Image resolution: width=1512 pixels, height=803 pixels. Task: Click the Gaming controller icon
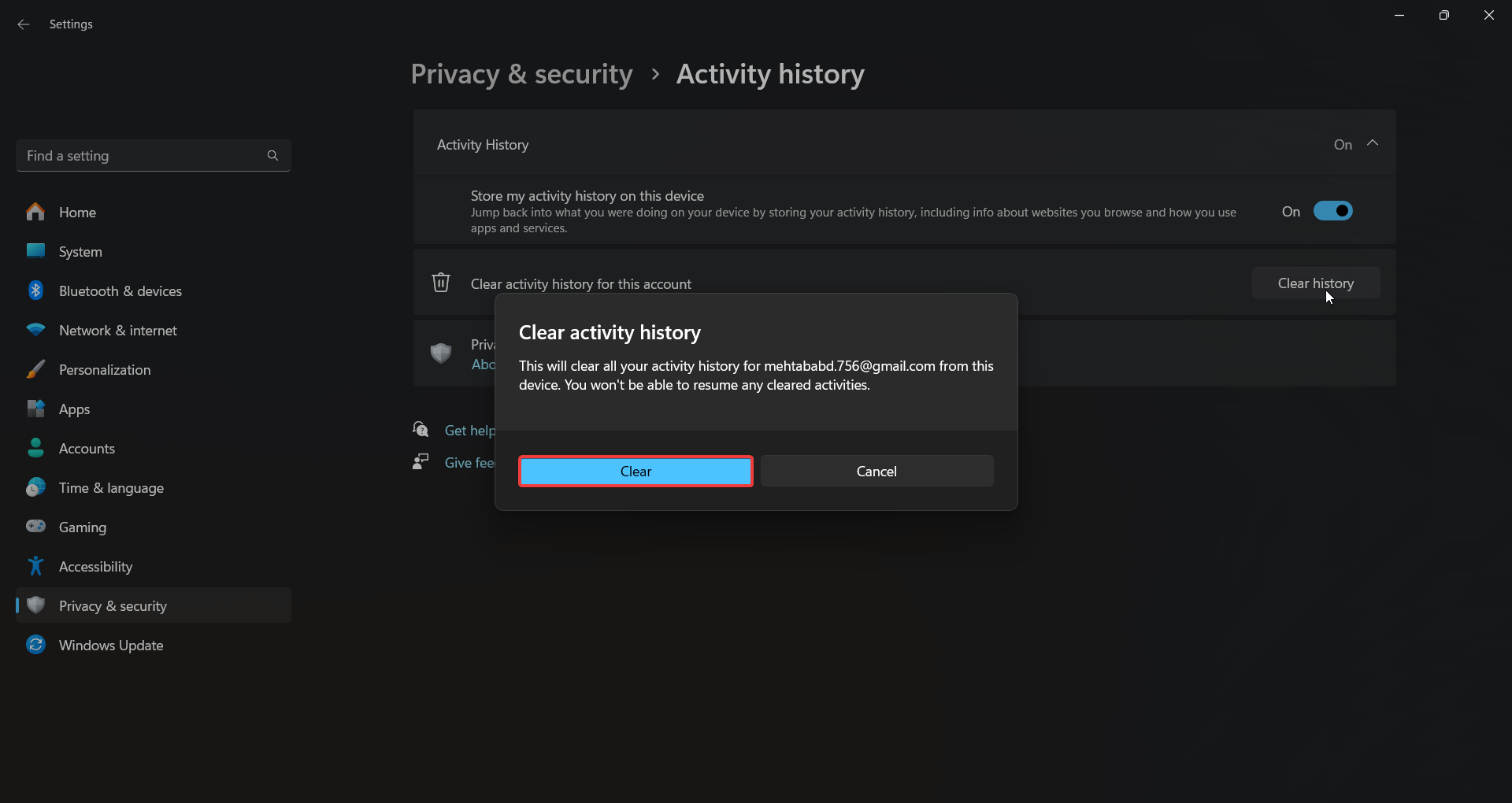click(35, 526)
